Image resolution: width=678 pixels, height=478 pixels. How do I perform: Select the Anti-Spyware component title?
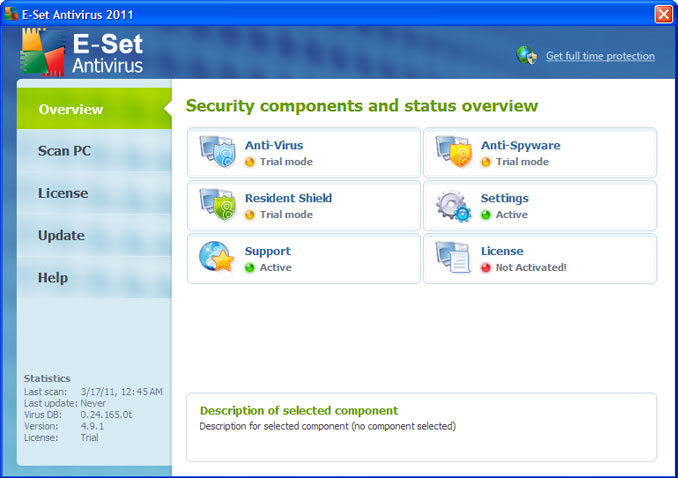[x=521, y=146]
